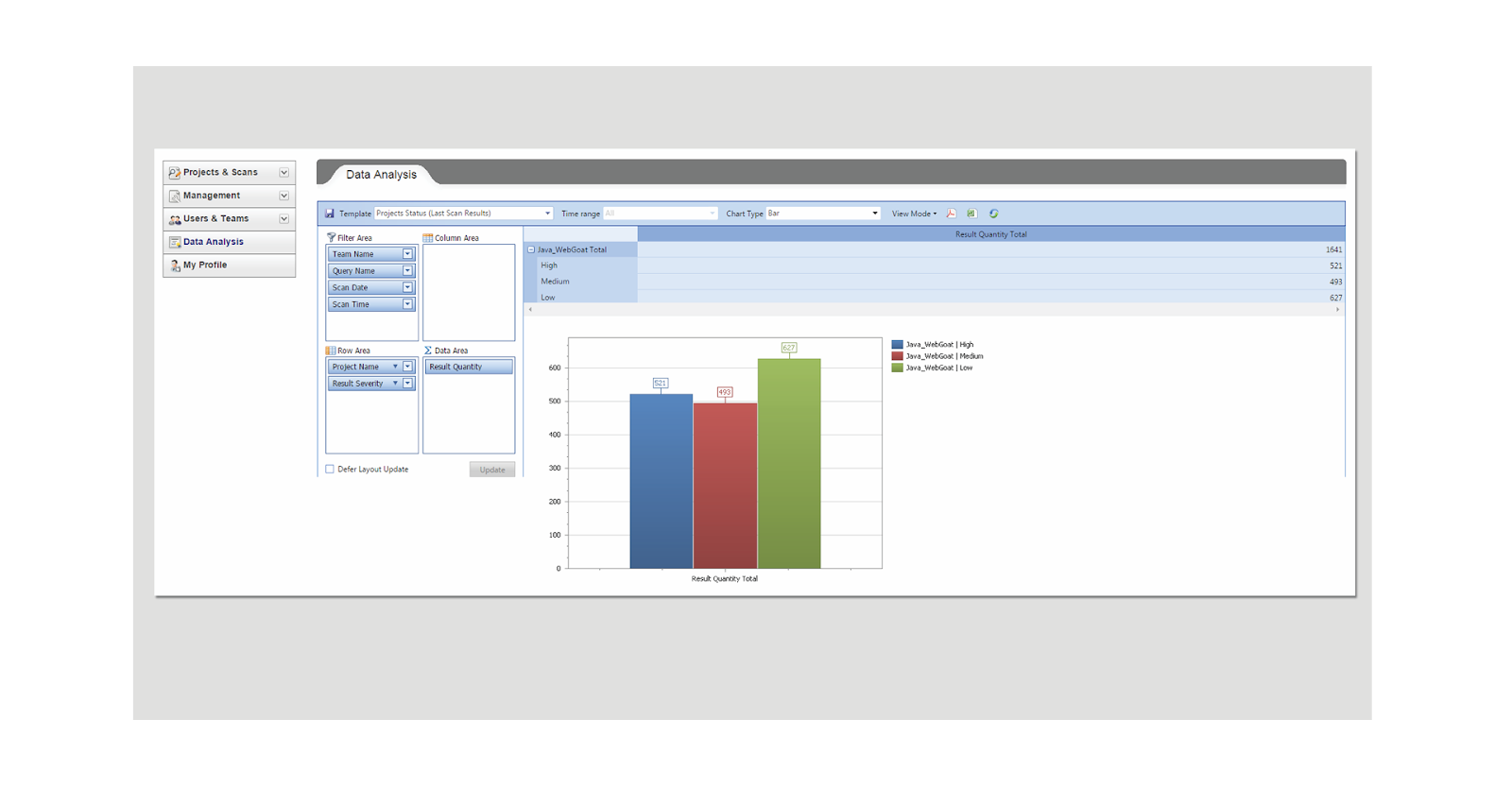Click the Management sidebar icon
1512x805 pixels.
[174, 196]
